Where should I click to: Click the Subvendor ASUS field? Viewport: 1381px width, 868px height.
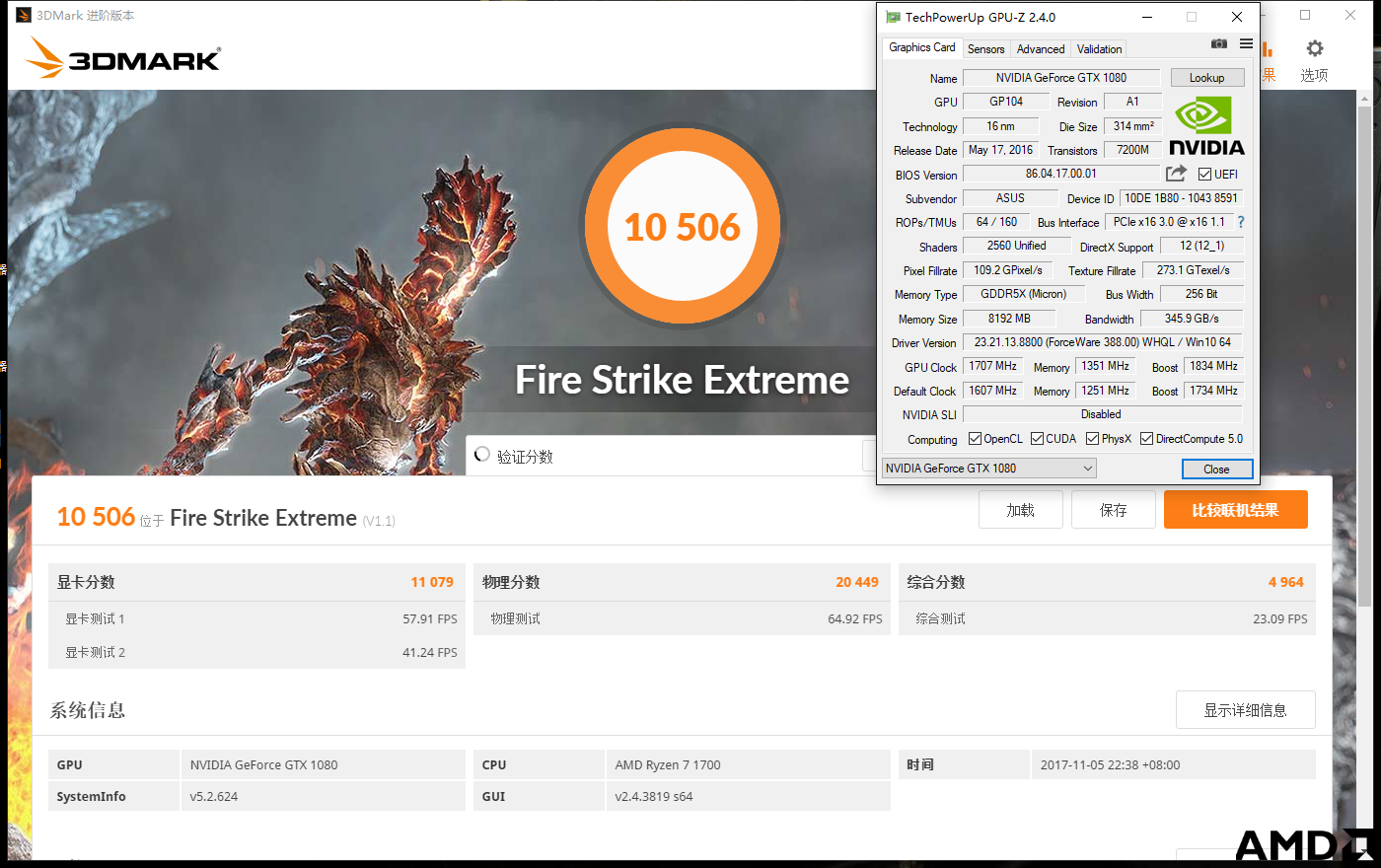click(1010, 198)
